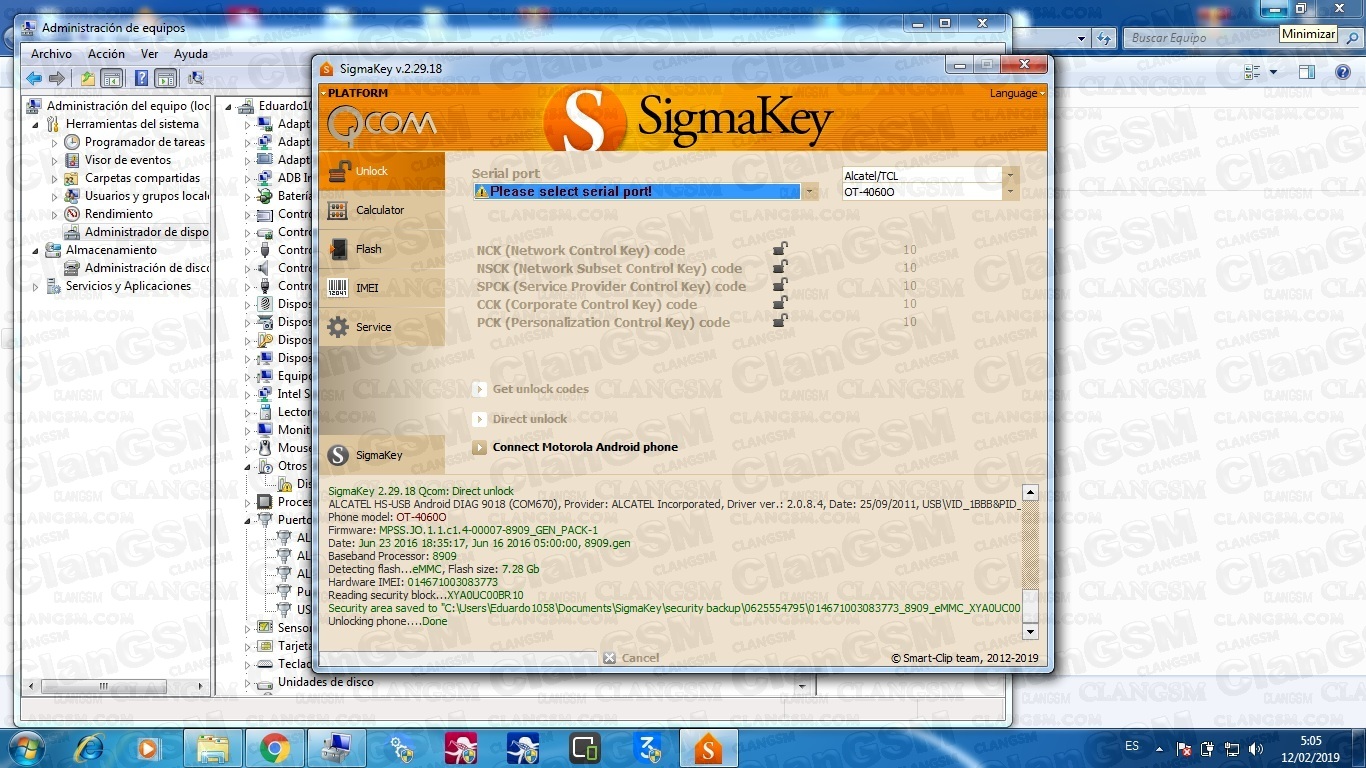Select Usuarios y grupos locales item

click(137, 196)
